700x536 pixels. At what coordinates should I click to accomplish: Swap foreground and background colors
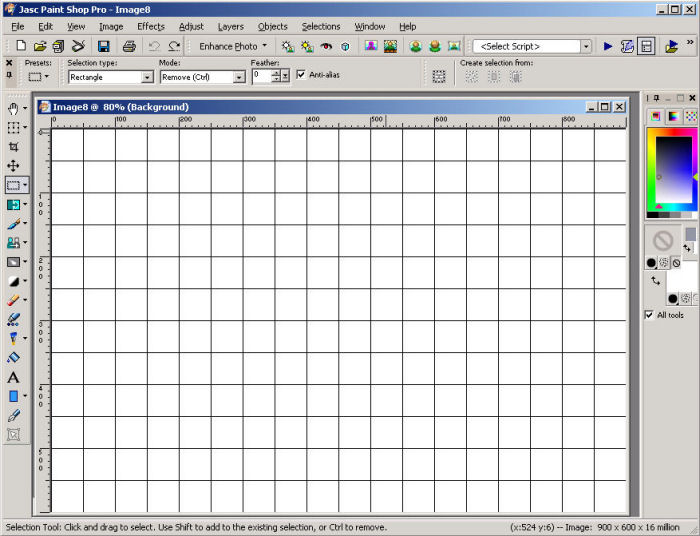click(687, 247)
